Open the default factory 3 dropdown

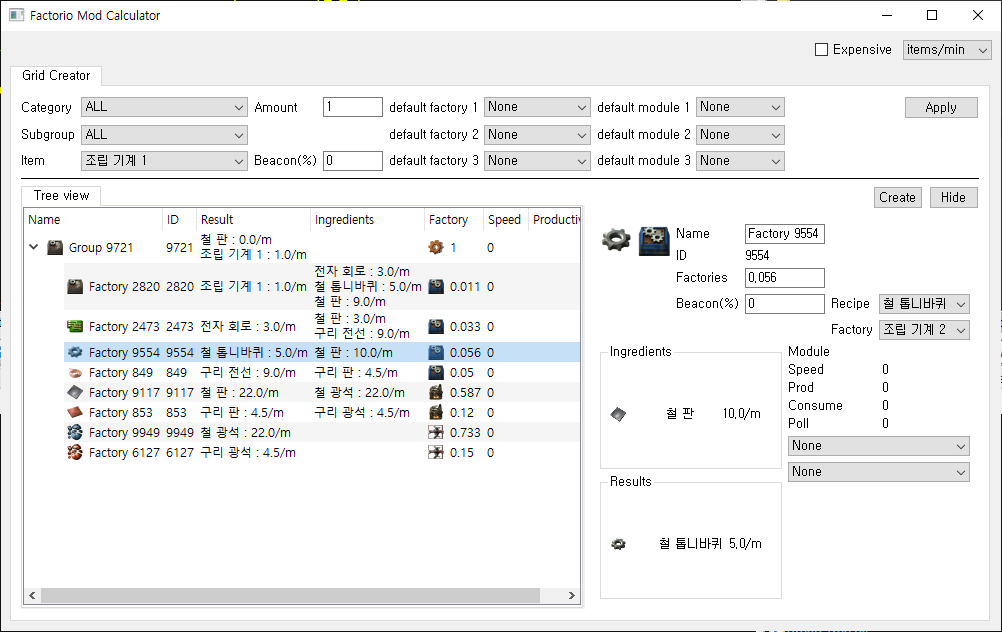537,160
